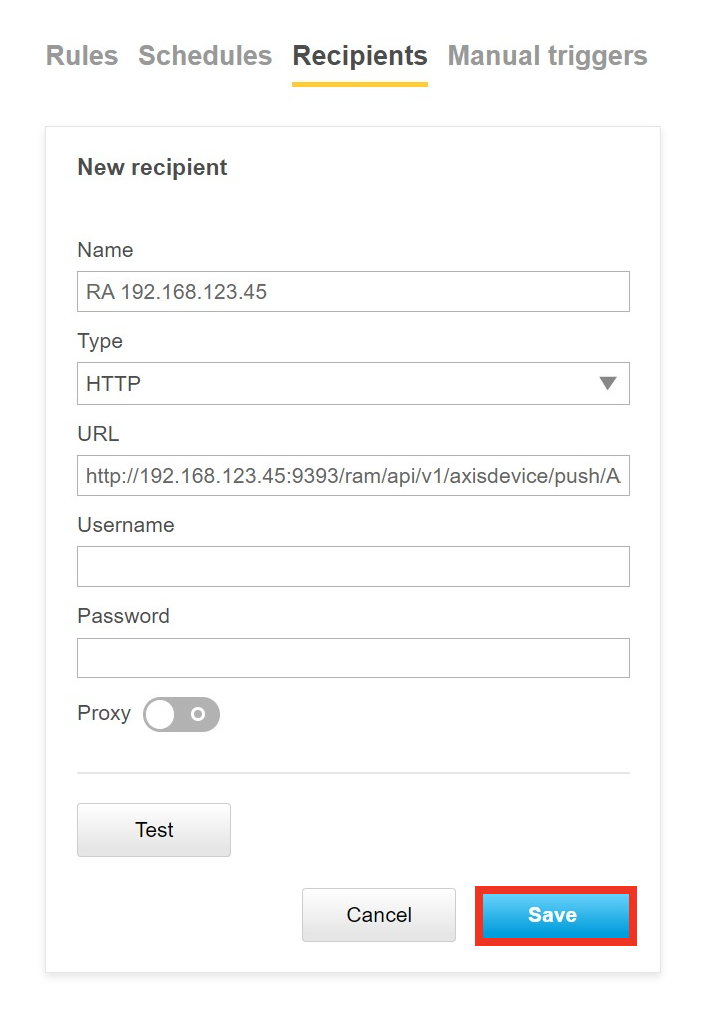Select the Recipients tab

360,56
